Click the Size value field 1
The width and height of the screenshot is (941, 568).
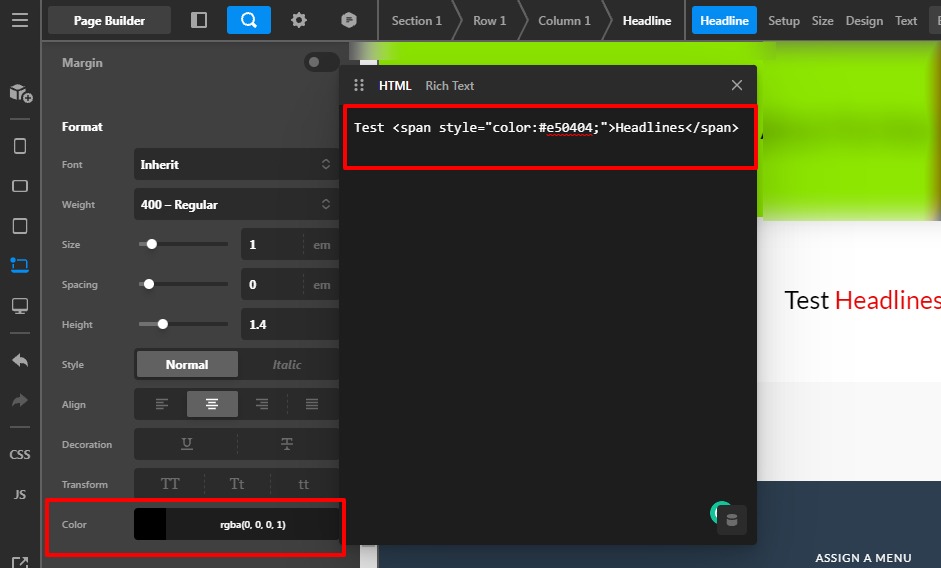272,244
